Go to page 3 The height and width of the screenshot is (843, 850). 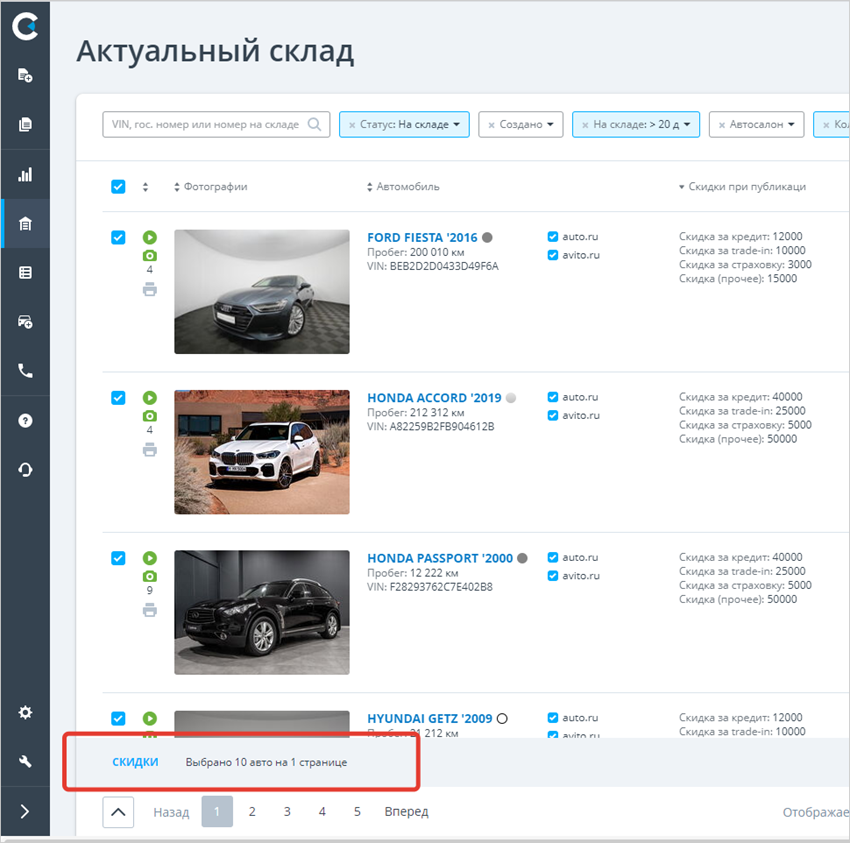pos(287,812)
